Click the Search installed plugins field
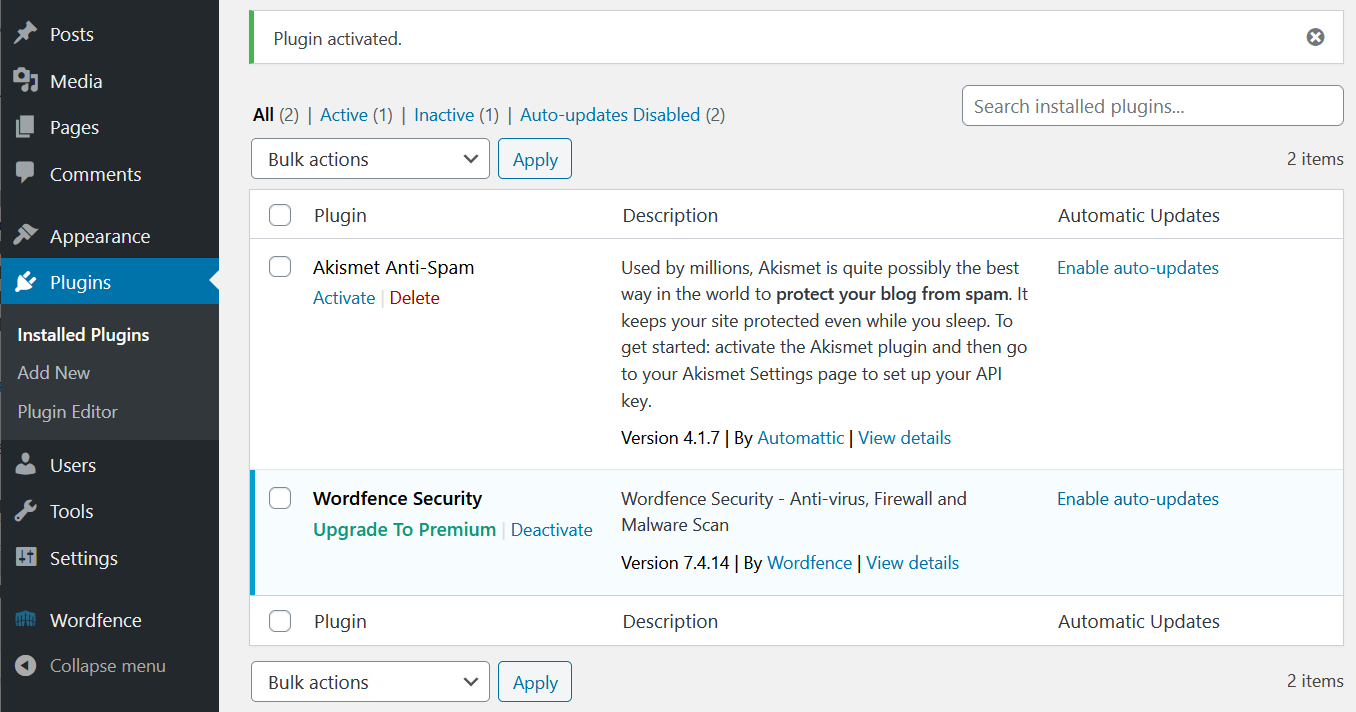The width and height of the screenshot is (1356, 712). pyautogui.click(x=1153, y=106)
